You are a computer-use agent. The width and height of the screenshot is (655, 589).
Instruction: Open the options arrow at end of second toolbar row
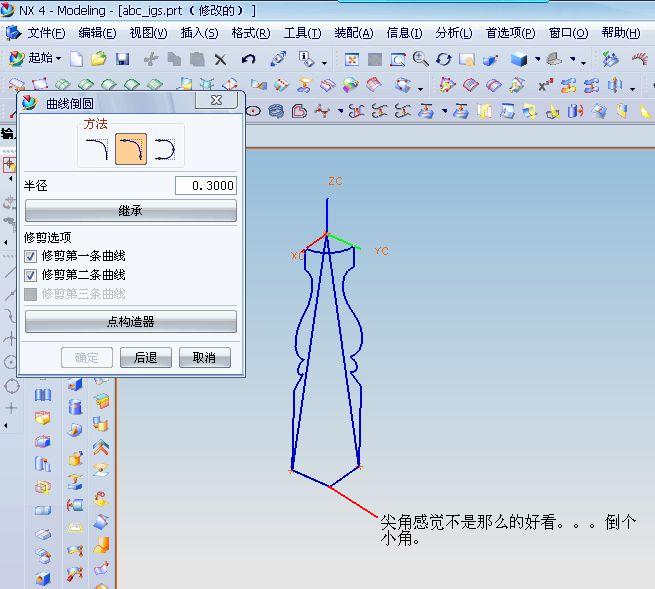point(632,89)
